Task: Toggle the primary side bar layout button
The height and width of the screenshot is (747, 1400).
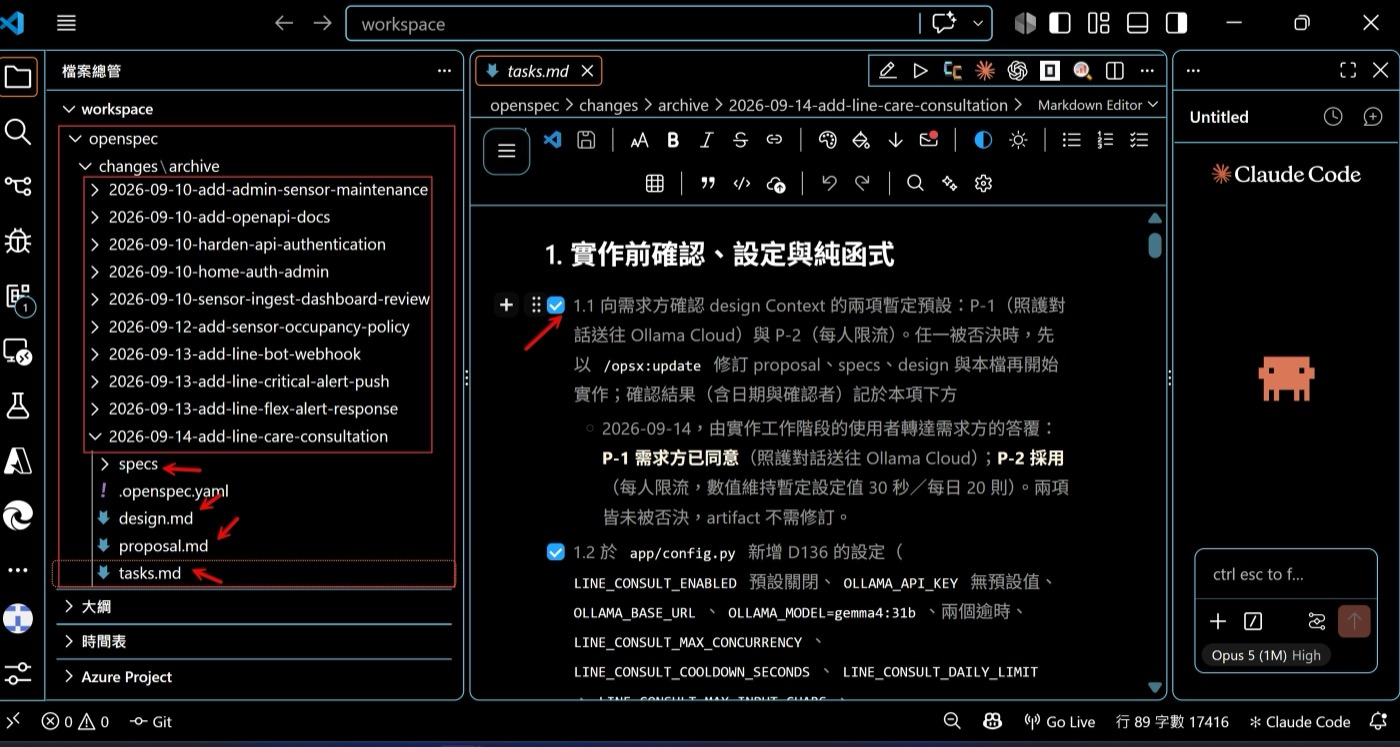Action: pyautogui.click(x=1059, y=23)
